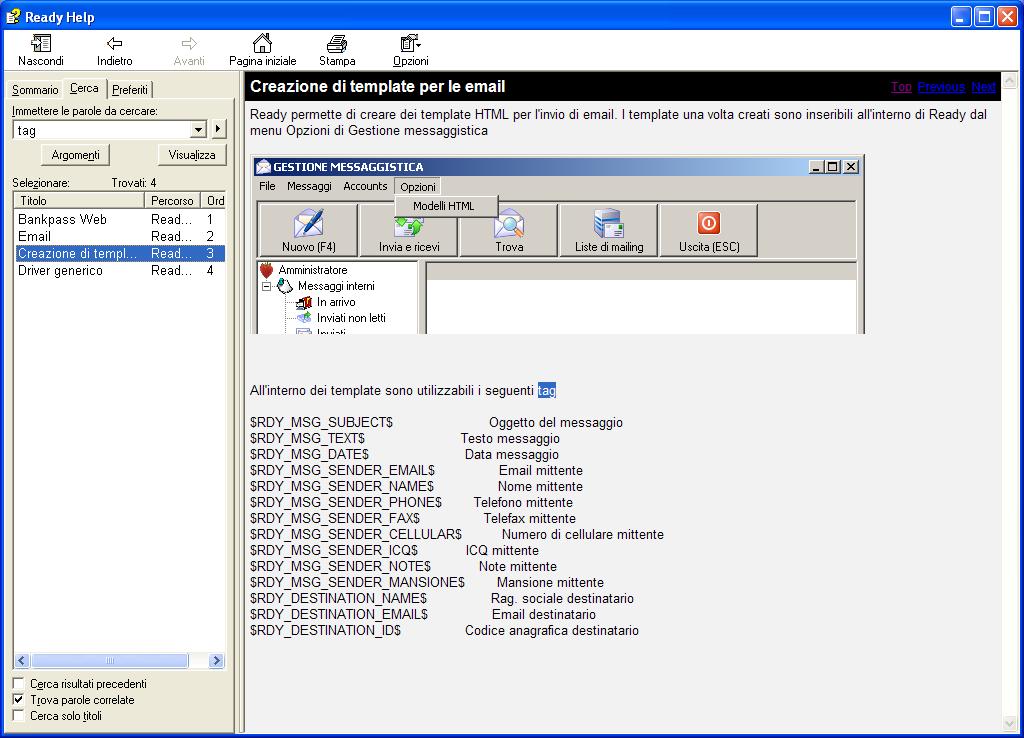Screen dimensions: 1024x738
Task: Sort results by Percorso column header
Action: click(x=172, y=201)
